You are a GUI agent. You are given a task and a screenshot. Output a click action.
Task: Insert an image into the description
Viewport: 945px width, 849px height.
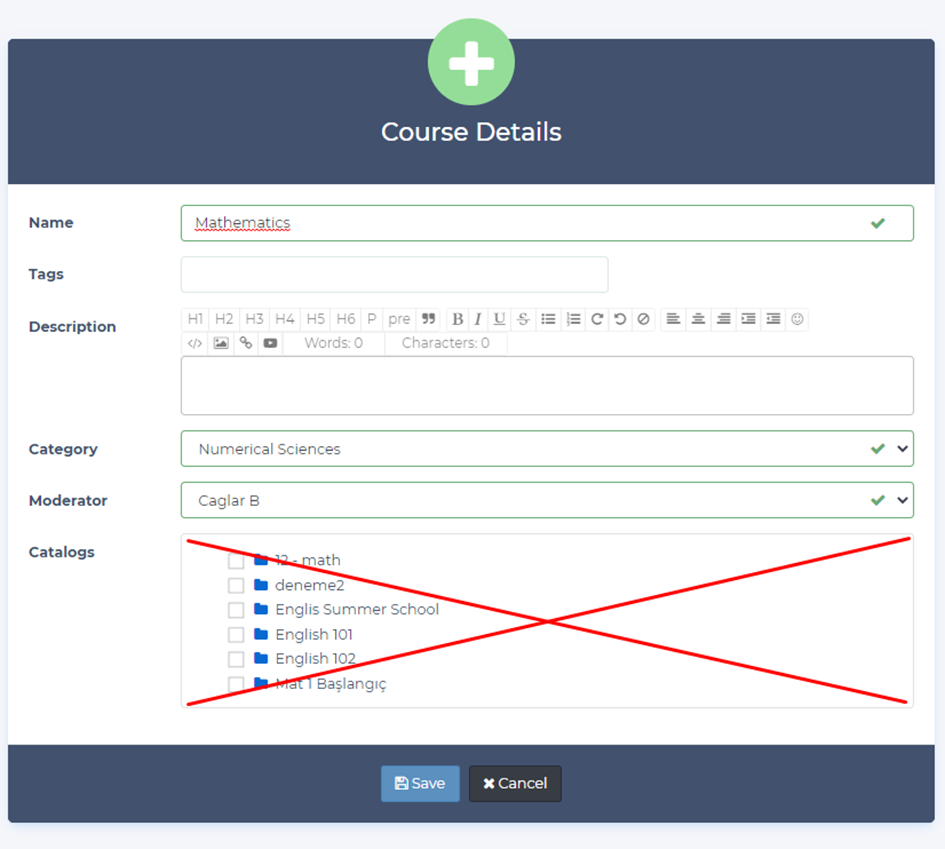(221, 343)
